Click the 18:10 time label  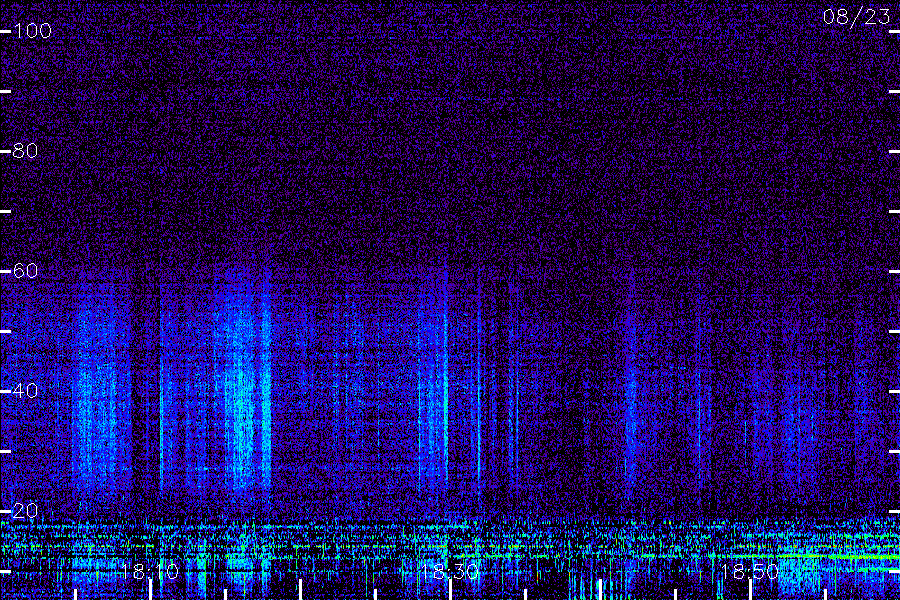tap(149, 571)
